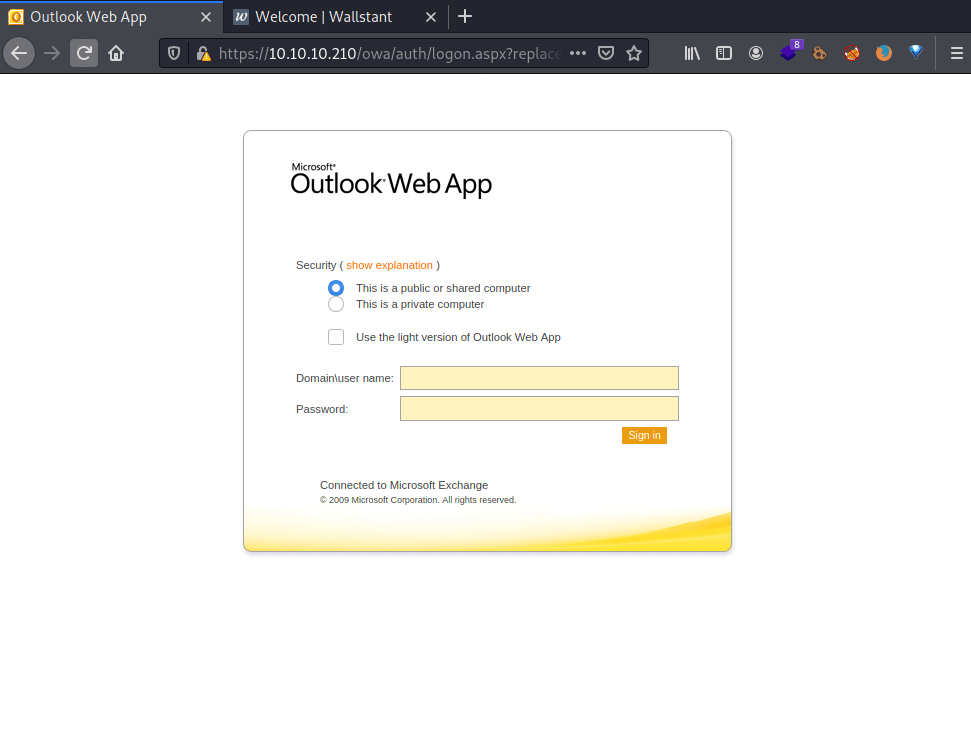Open the orange fox extension icon
971x739 pixels.
coord(884,53)
